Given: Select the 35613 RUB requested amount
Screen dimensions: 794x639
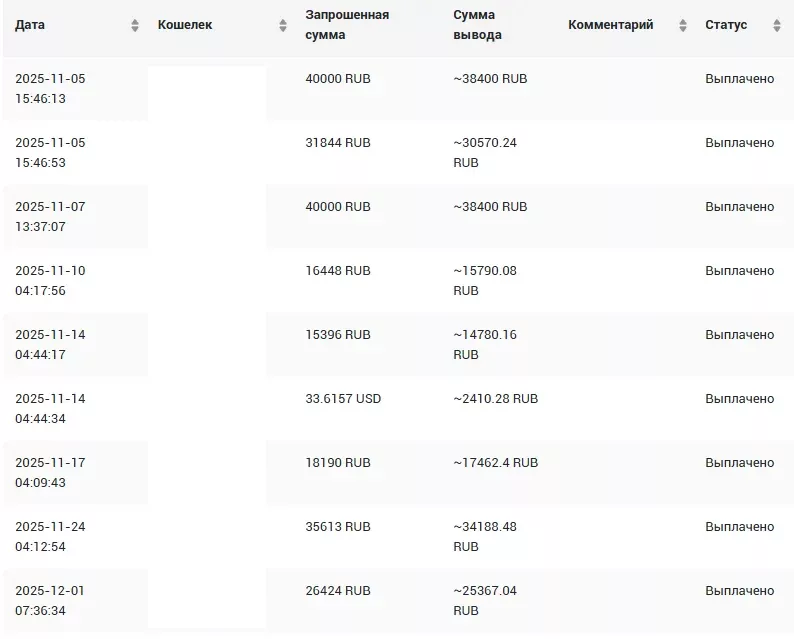Looking at the screenshot, I should coord(338,526).
